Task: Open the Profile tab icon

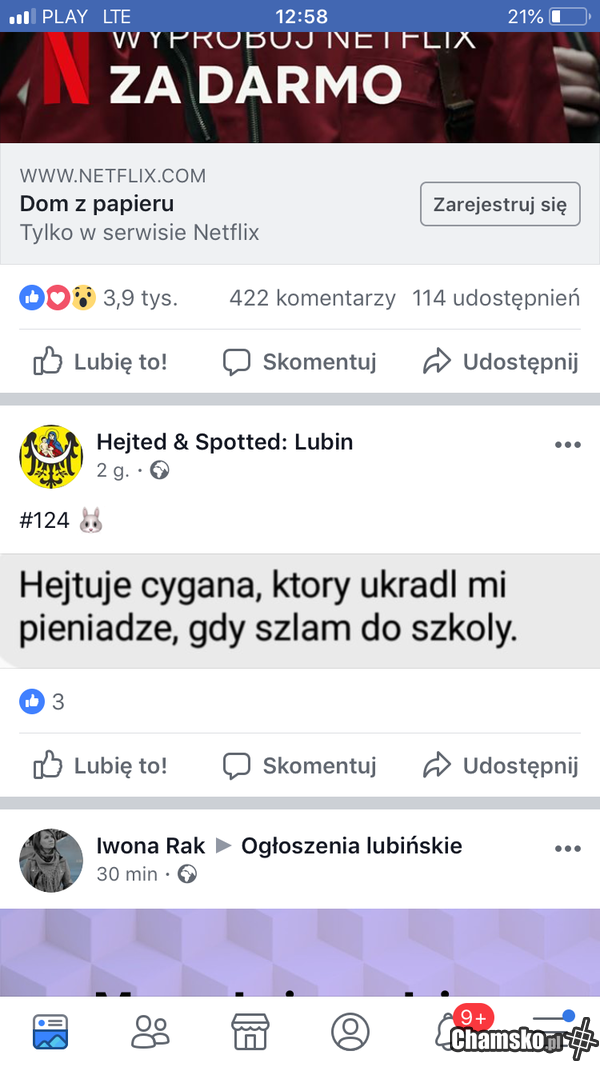Action: pyautogui.click(x=350, y=1031)
